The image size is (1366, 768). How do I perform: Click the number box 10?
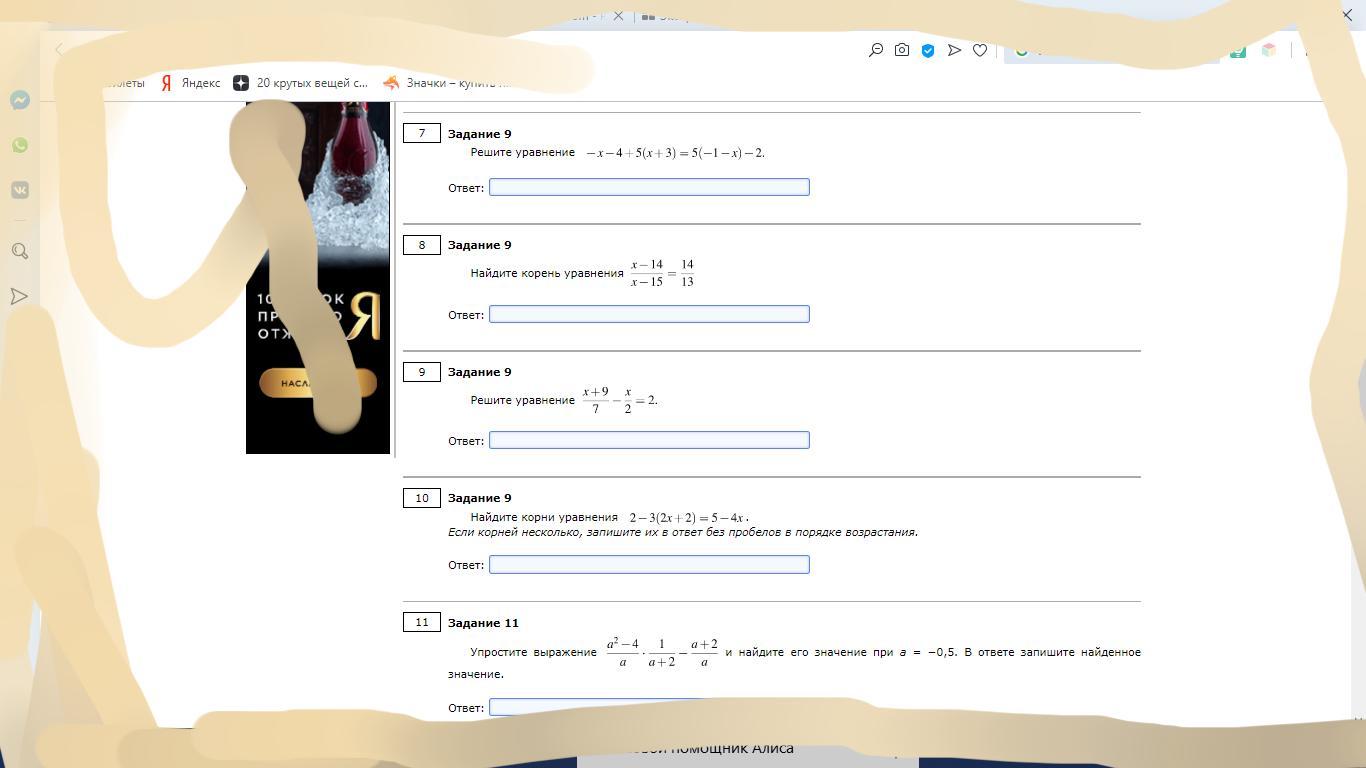pos(422,497)
